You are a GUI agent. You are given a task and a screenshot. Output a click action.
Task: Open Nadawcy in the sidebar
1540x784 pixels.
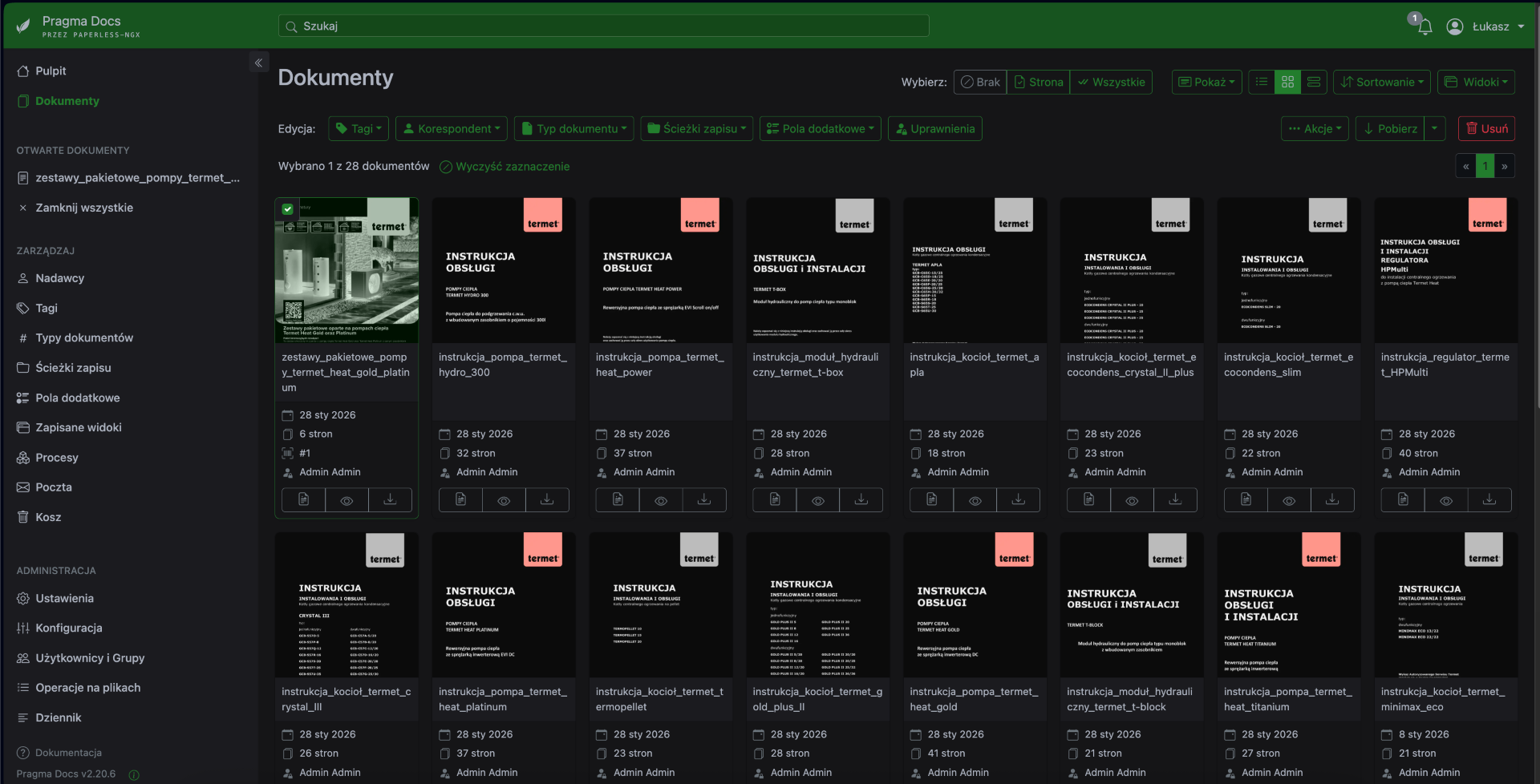(59, 278)
